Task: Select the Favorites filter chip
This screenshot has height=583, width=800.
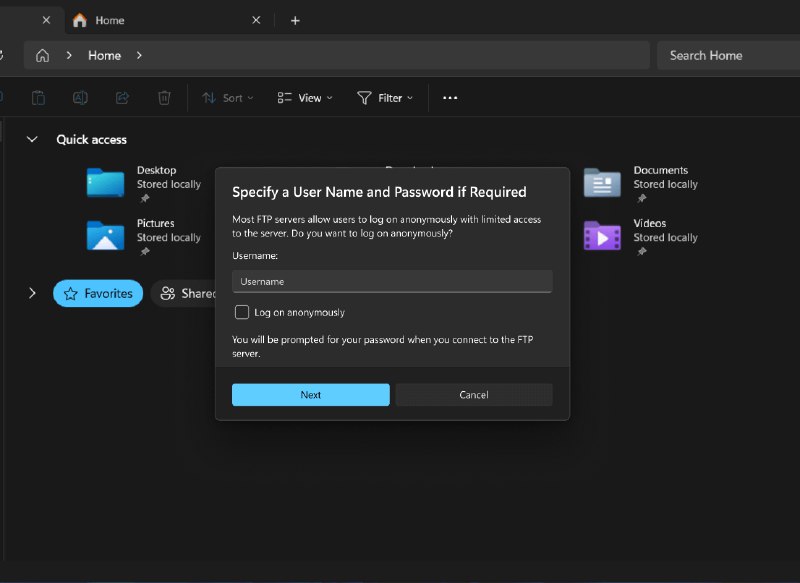Action: pyautogui.click(x=98, y=293)
